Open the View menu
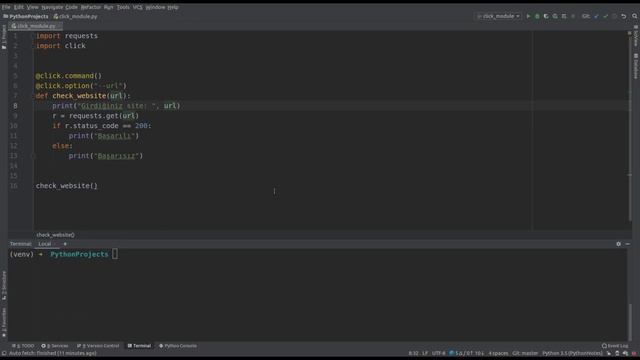 [x=32, y=7]
